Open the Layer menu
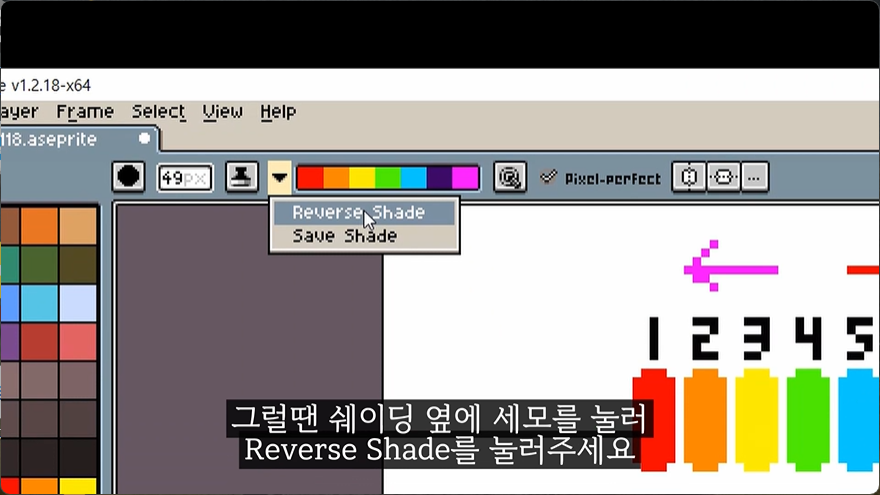 pos(19,112)
